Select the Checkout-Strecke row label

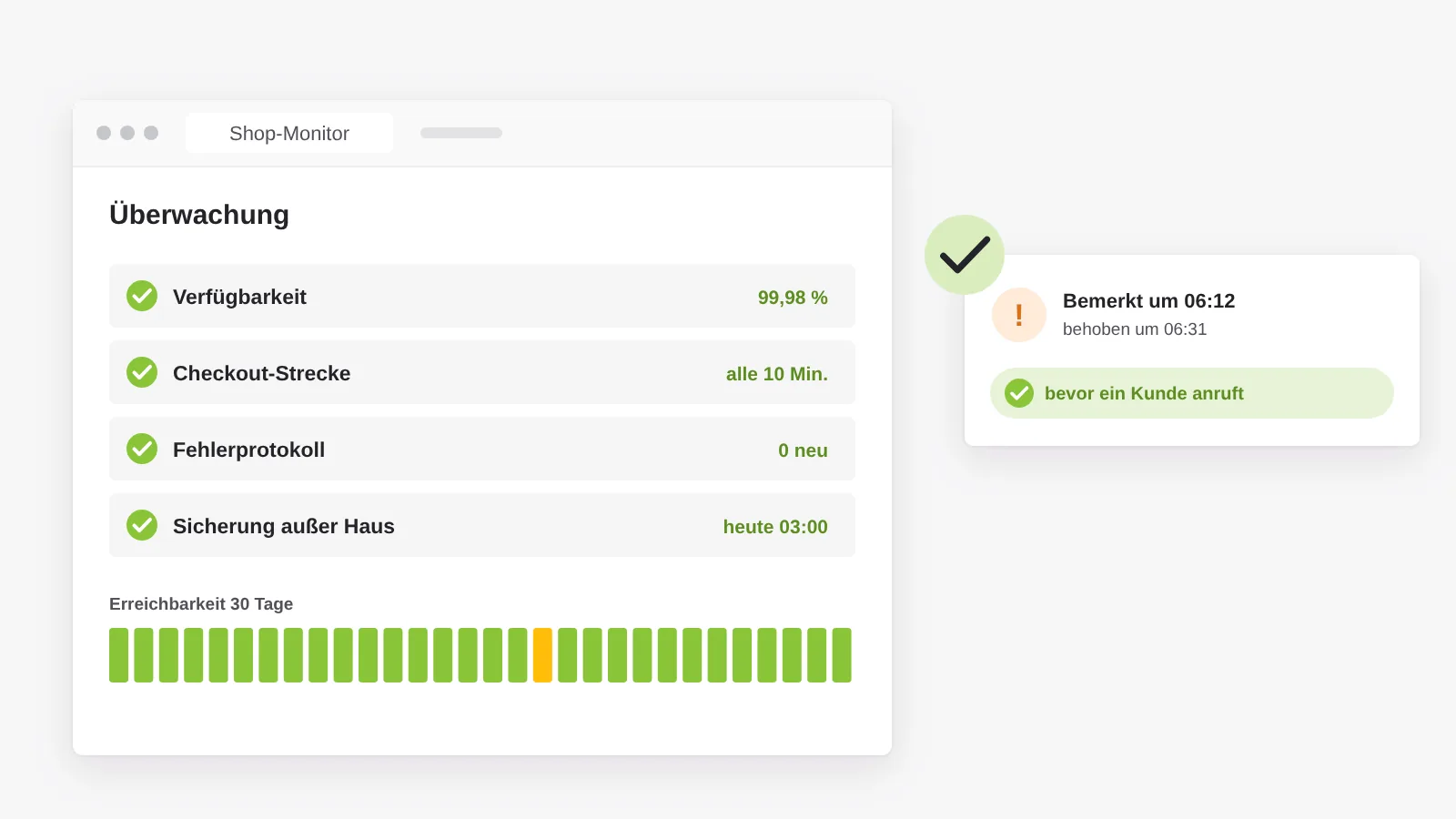[261, 373]
